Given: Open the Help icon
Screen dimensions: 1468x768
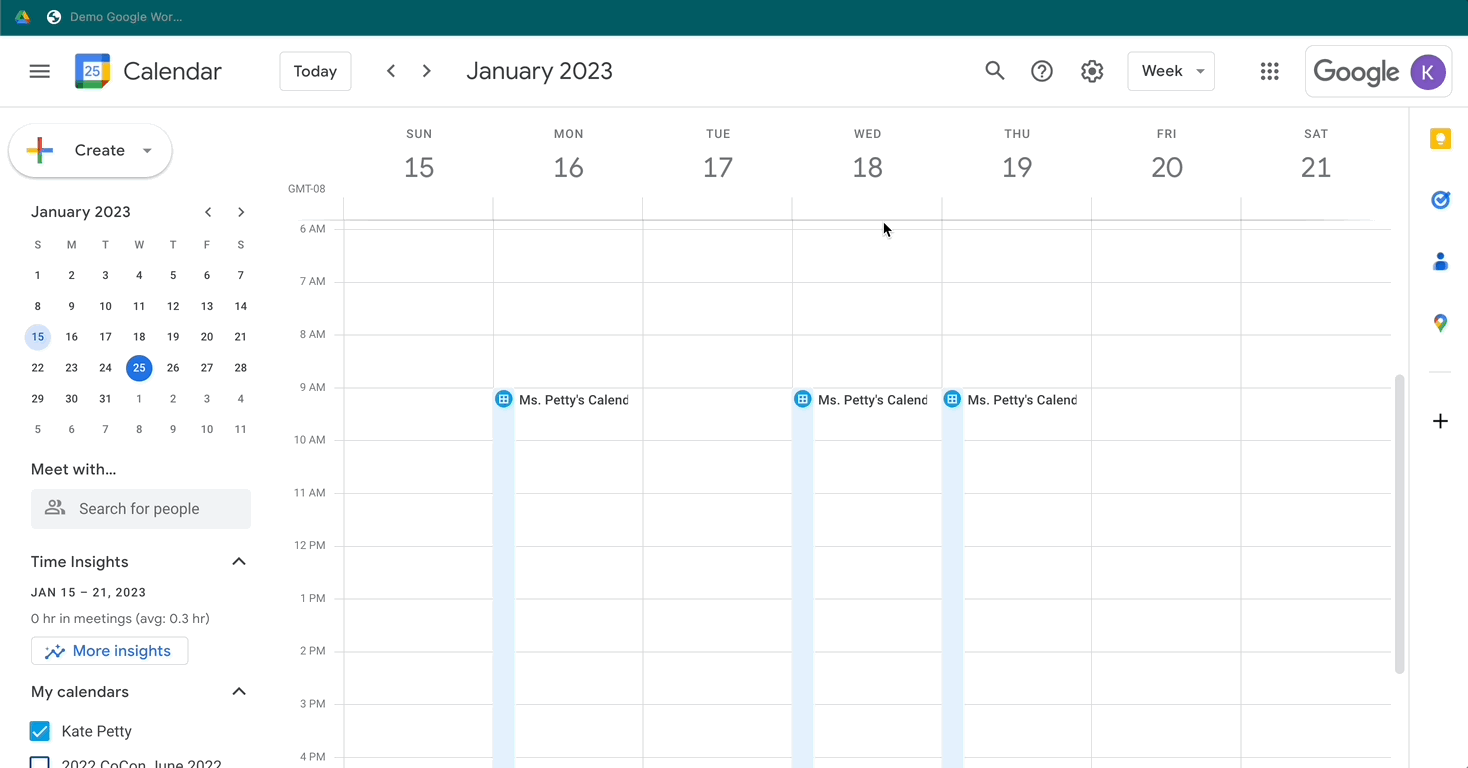Looking at the screenshot, I should pos(1041,71).
